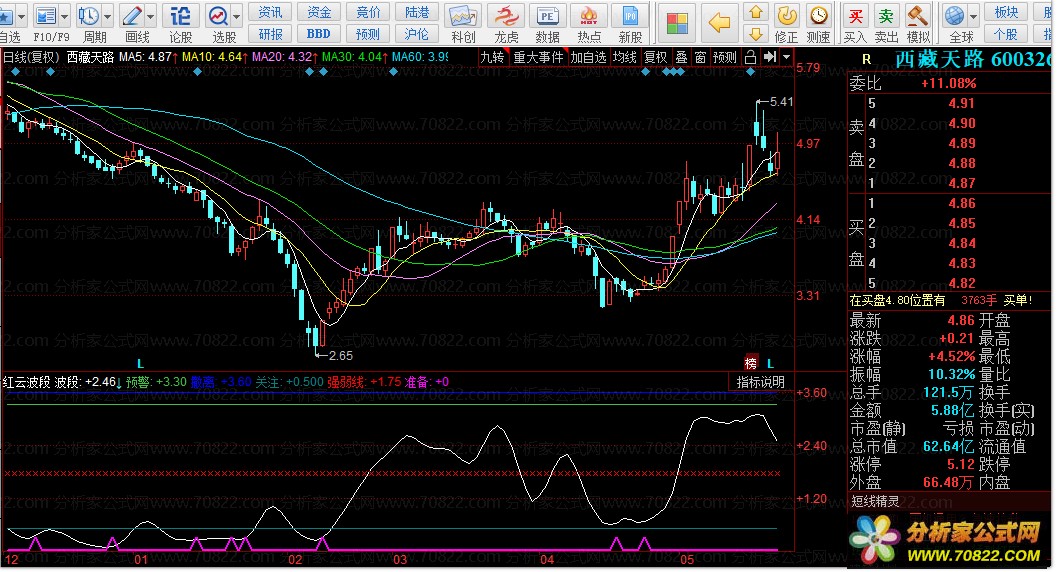Click the 买入 buy icon
This screenshot has width=1057, height=572.
(855, 16)
